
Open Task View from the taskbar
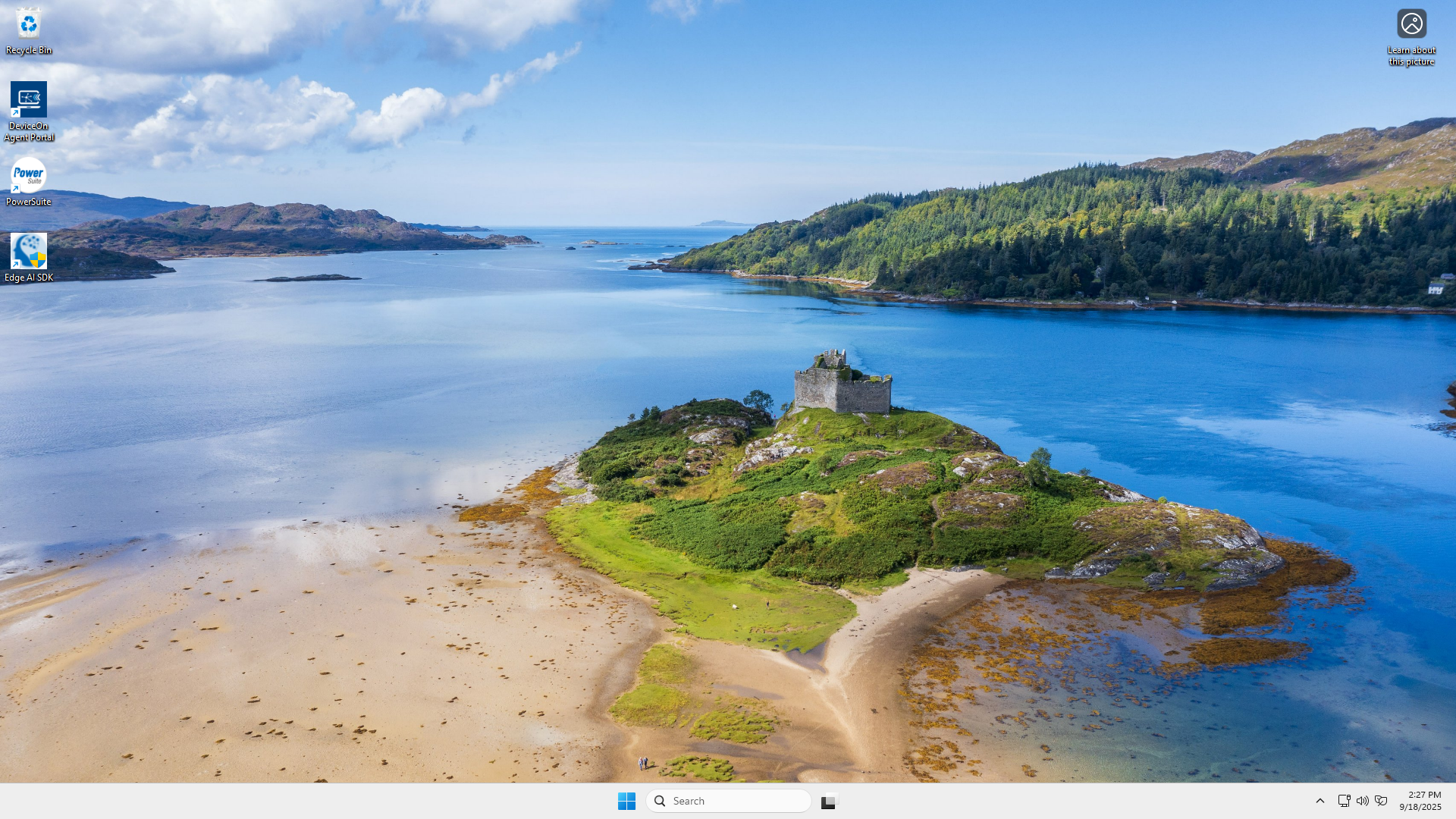pyautogui.click(x=828, y=801)
